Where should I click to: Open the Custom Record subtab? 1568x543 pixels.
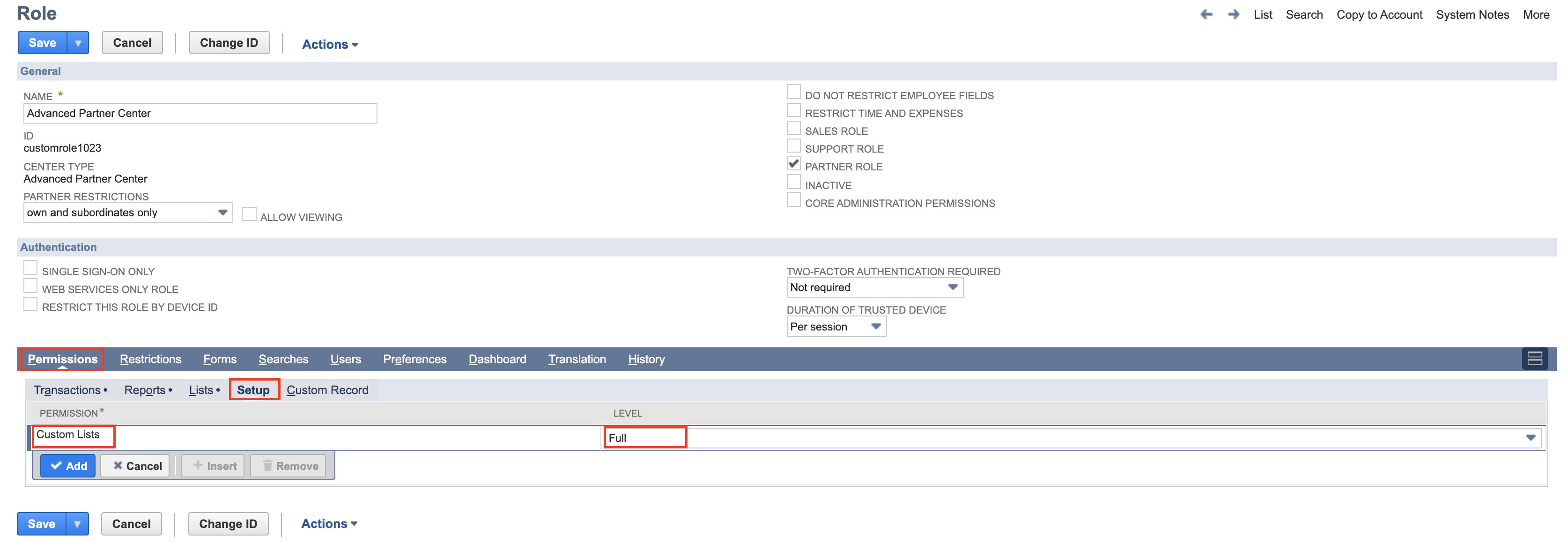(328, 390)
